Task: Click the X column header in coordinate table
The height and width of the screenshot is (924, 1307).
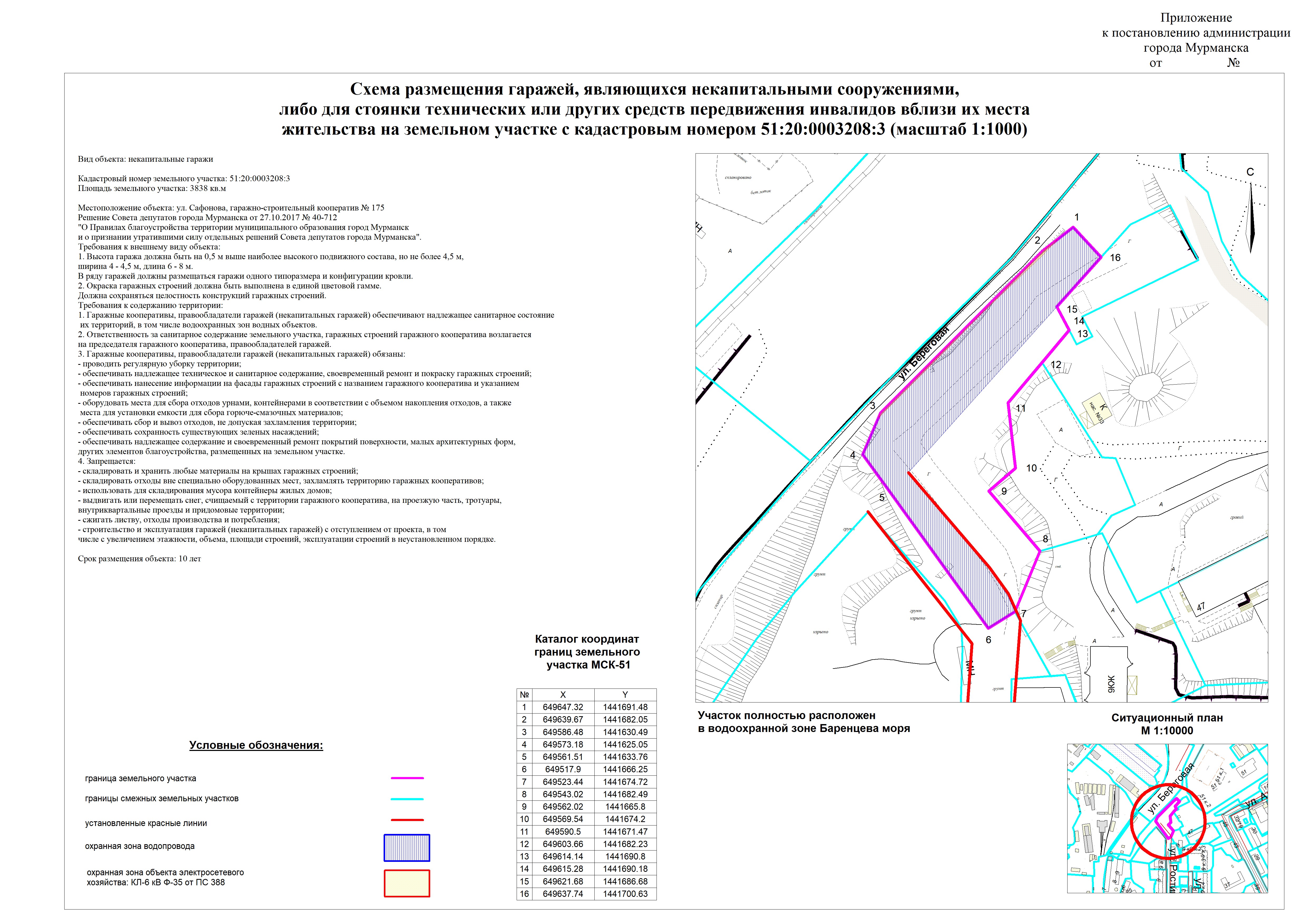Action: coord(562,695)
